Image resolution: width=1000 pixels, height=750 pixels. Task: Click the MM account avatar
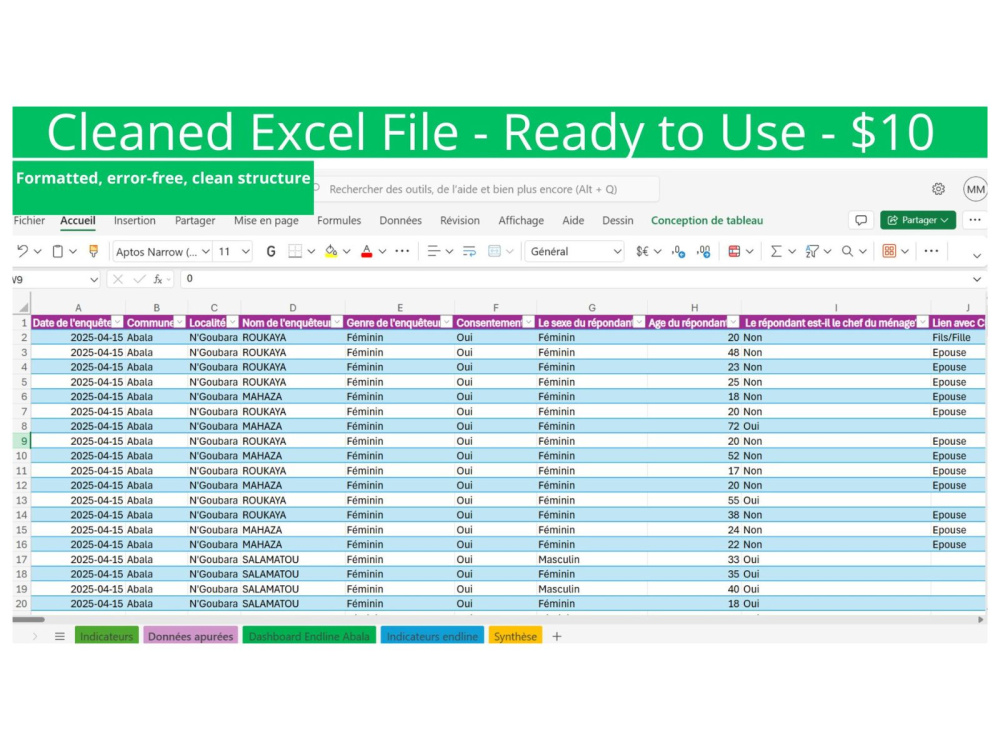[x=975, y=189]
